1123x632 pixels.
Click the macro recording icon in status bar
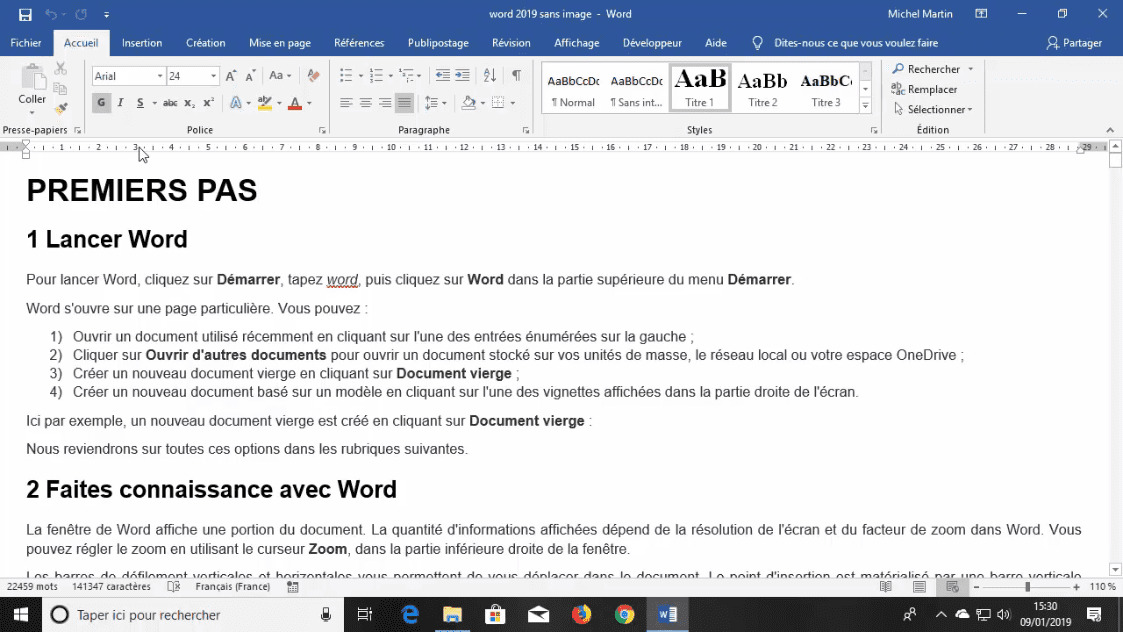293,586
